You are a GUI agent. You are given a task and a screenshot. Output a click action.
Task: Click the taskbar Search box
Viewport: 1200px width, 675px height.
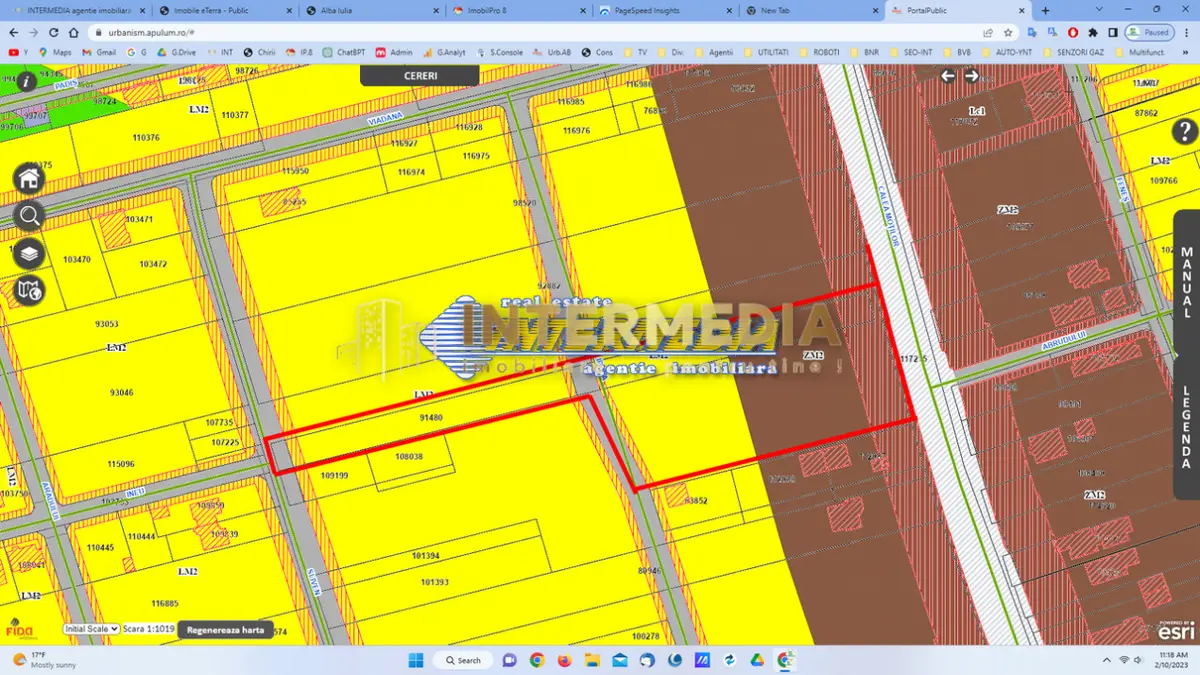coord(463,660)
